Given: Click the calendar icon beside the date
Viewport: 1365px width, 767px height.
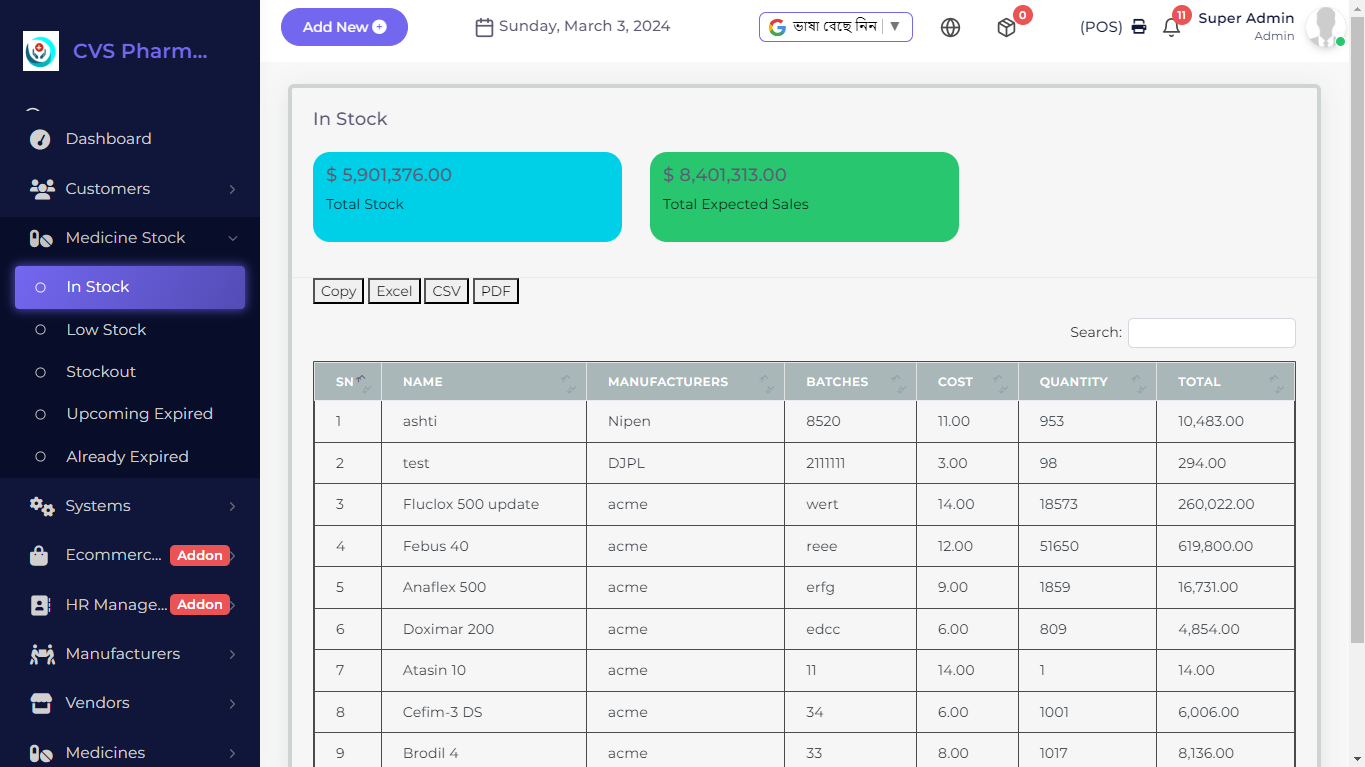Looking at the screenshot, I should point(484,27).
